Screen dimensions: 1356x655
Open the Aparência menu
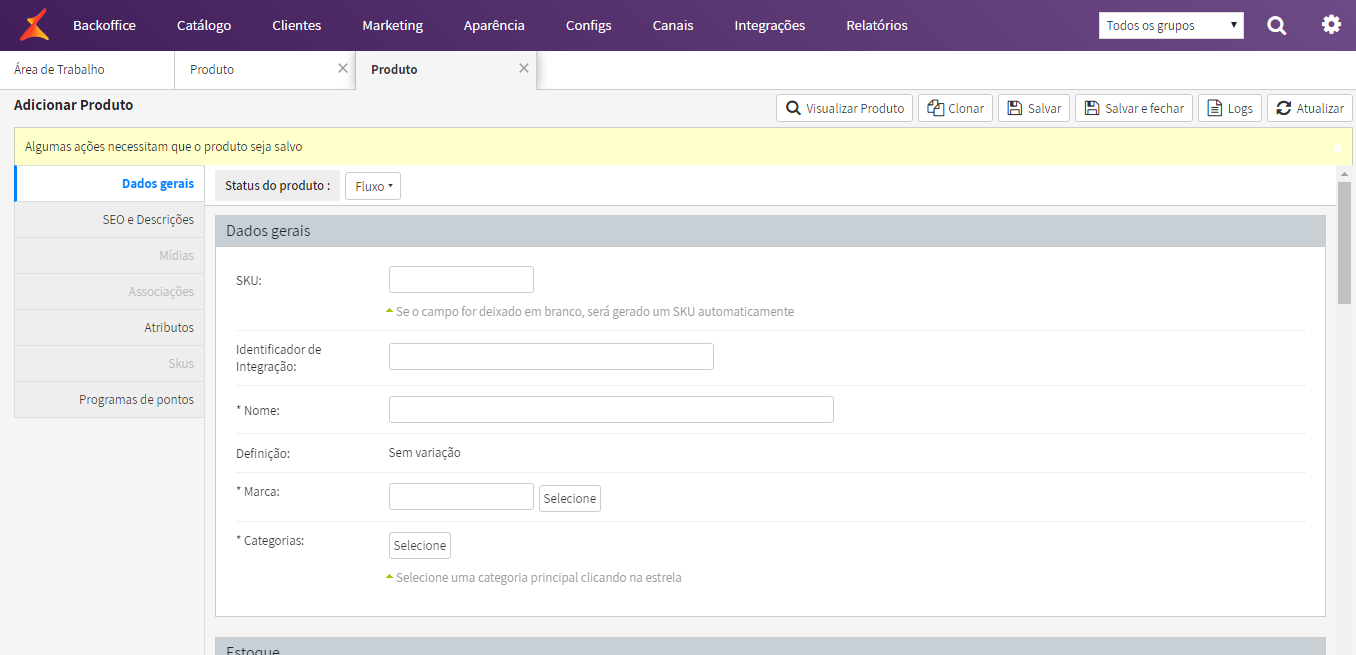click(494, 26)
